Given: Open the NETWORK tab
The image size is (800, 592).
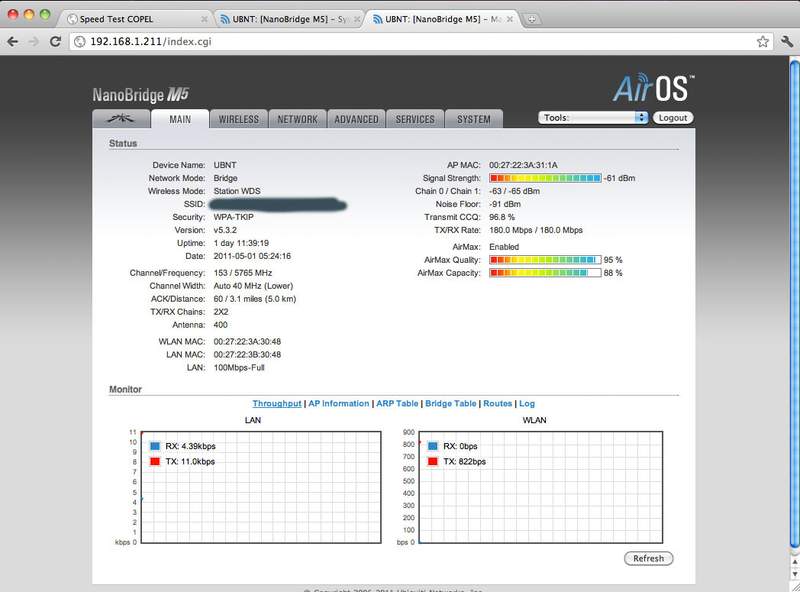Looking at the screenshot, I should (x=297, y=119).
